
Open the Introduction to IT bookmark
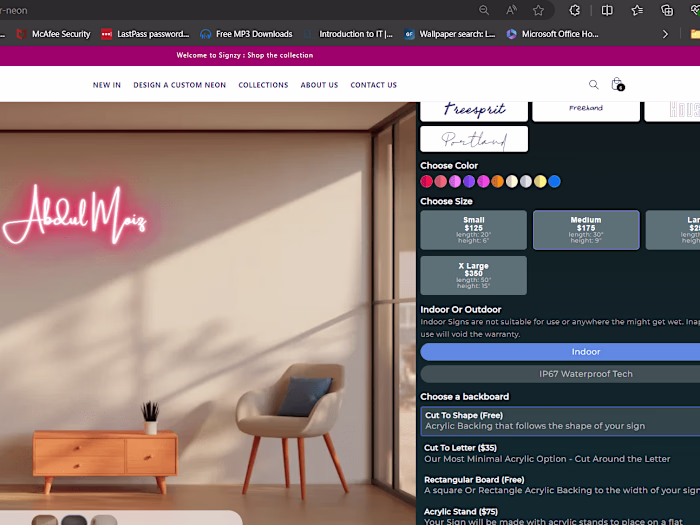[348, 34]
